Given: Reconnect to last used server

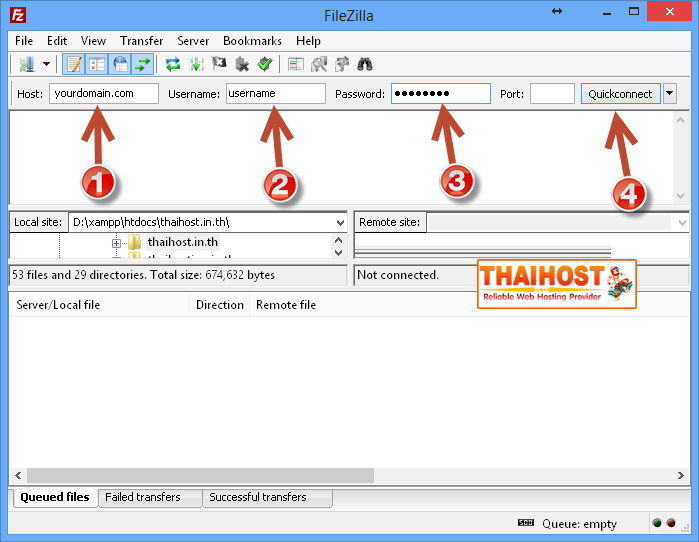Looking at the screenshot, I should pyautogui.click(x=265, y=64).
